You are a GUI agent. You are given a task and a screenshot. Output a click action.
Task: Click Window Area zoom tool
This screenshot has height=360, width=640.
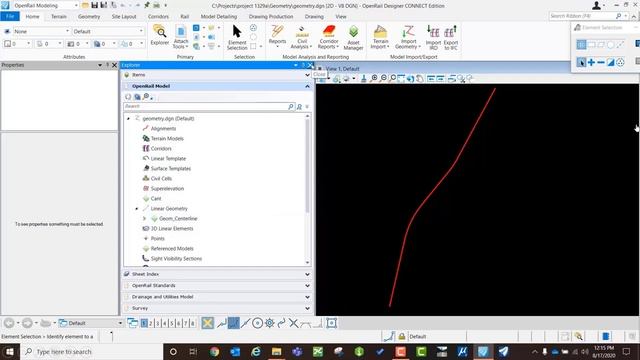tap(393, 78)
